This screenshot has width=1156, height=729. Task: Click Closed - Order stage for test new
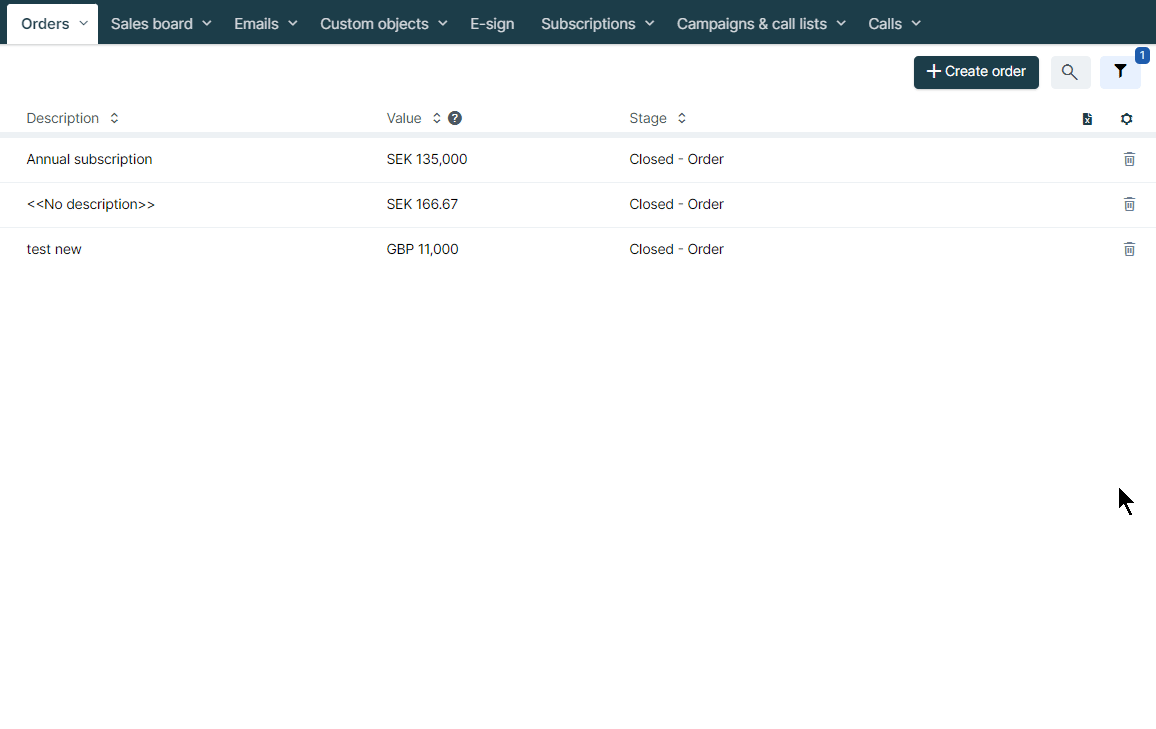(676, 249)
